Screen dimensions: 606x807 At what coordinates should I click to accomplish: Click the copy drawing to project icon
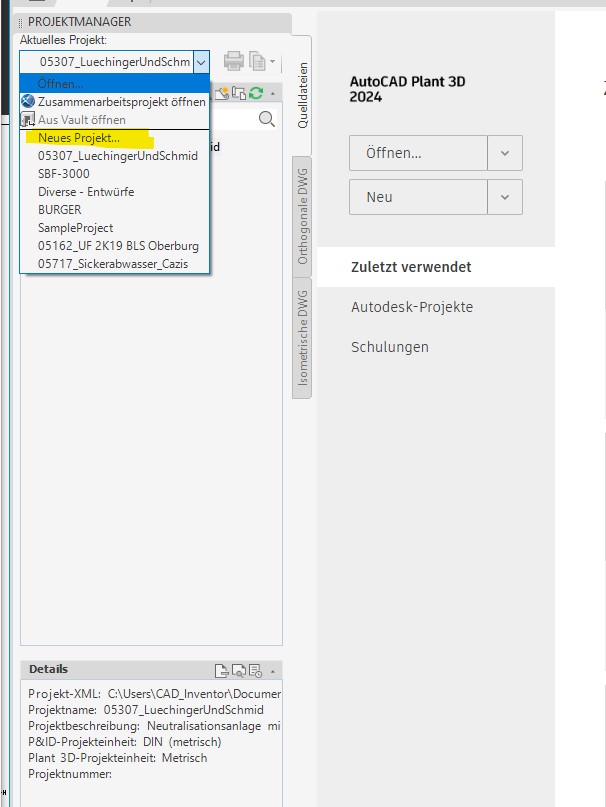[x=239, y=93]
